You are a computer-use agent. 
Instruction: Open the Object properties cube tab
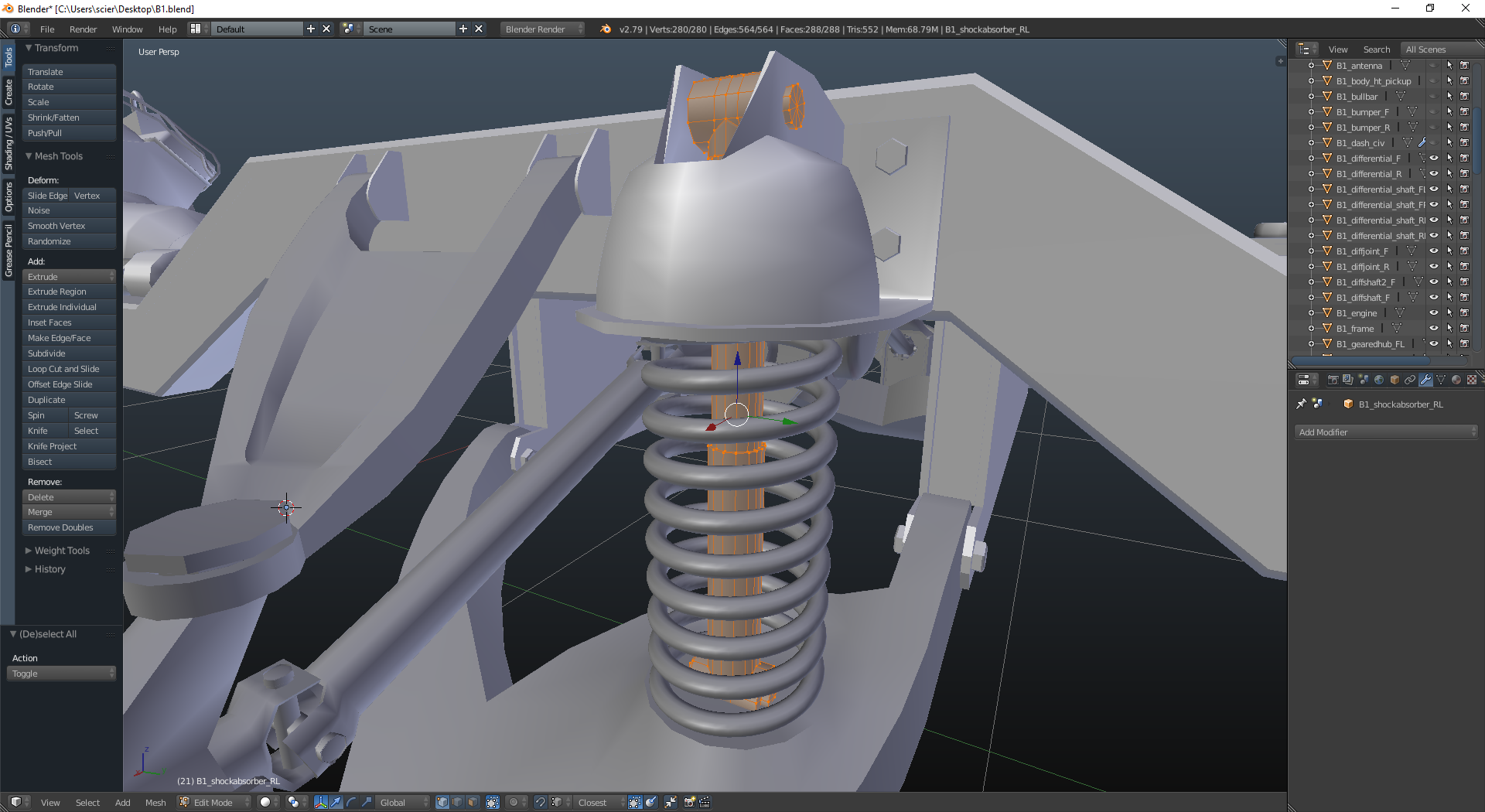pyautogui.click(x=1395, y=380)
